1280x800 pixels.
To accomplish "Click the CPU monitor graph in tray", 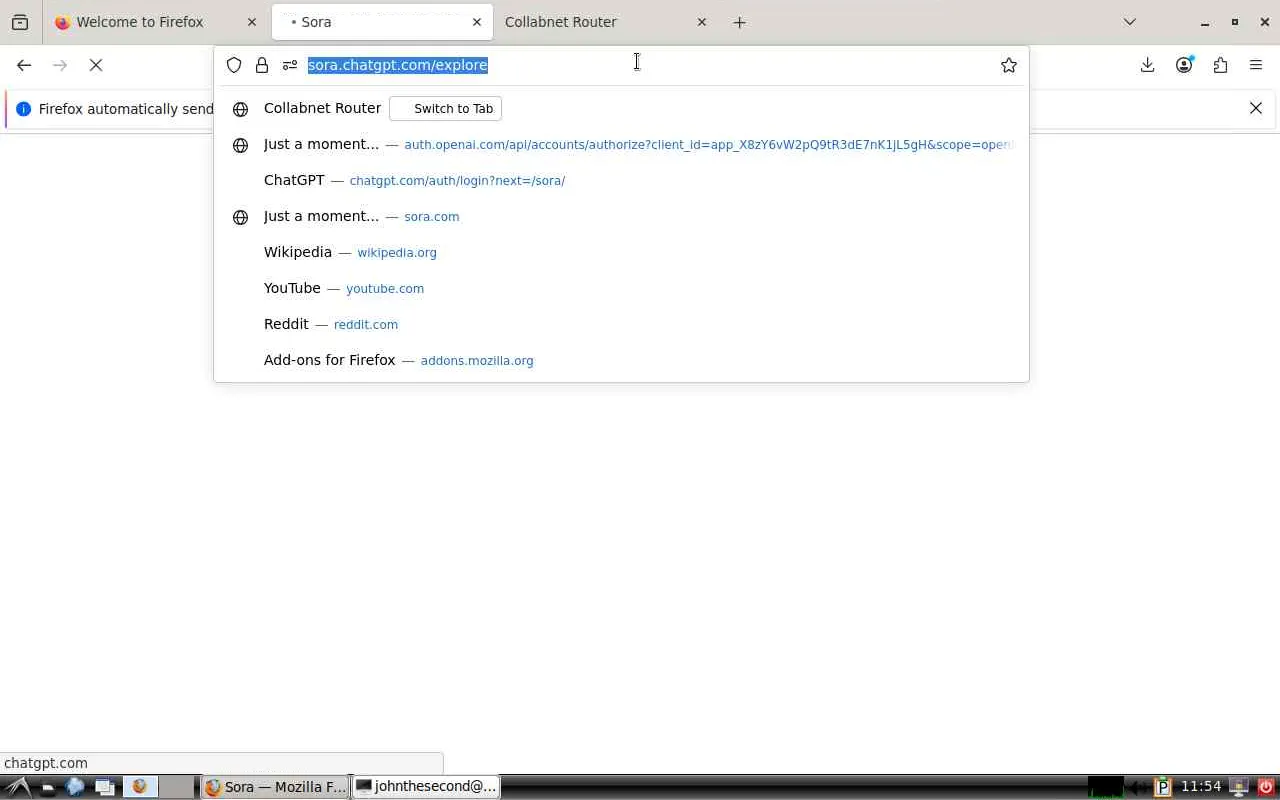I will (x=1105, y=787).
